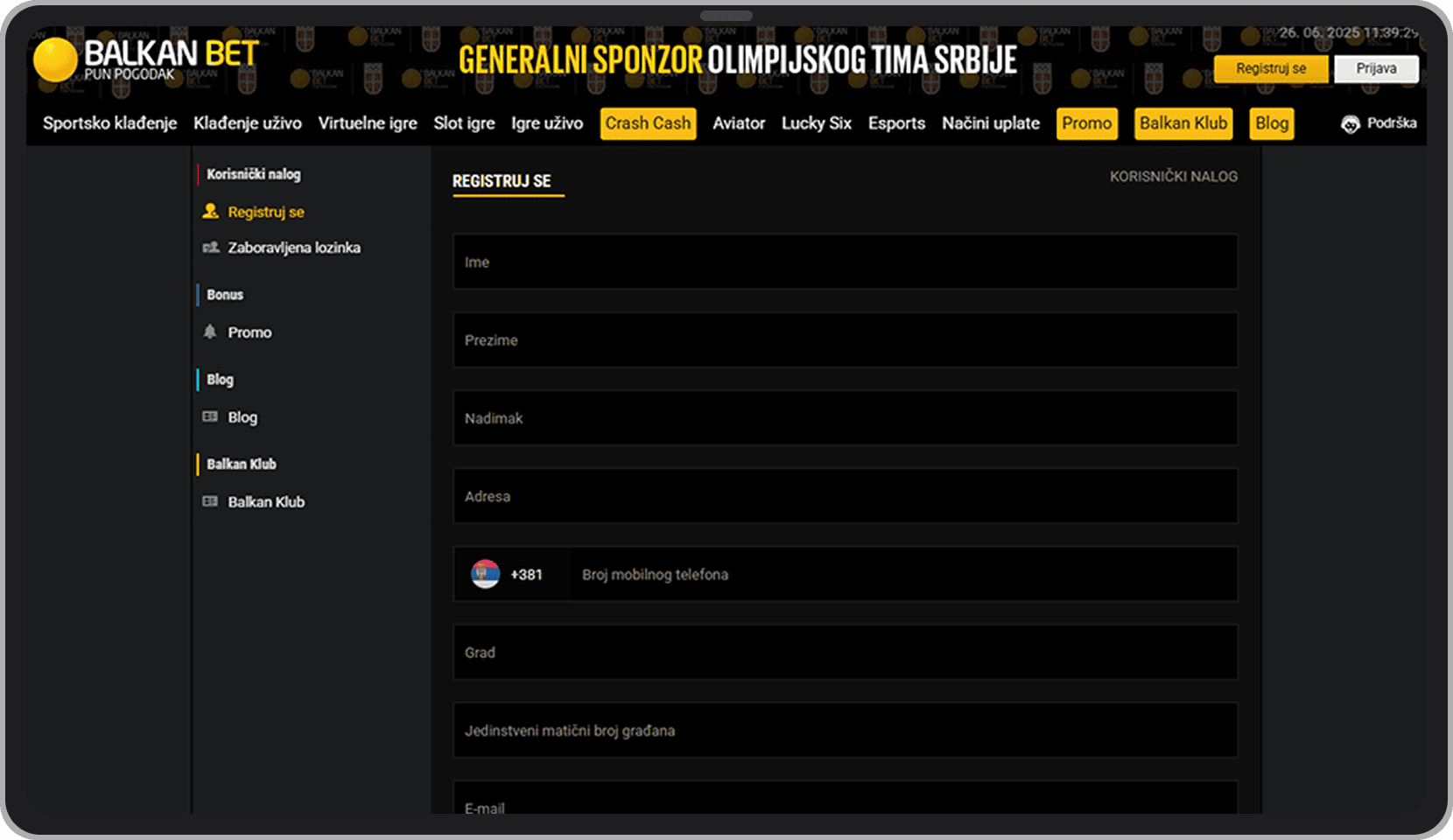This screenshot has width=1453, height=840.
Task: Open Promo in Bonus sidebar section
Action: pyautogui.click(x=249, y=332)
